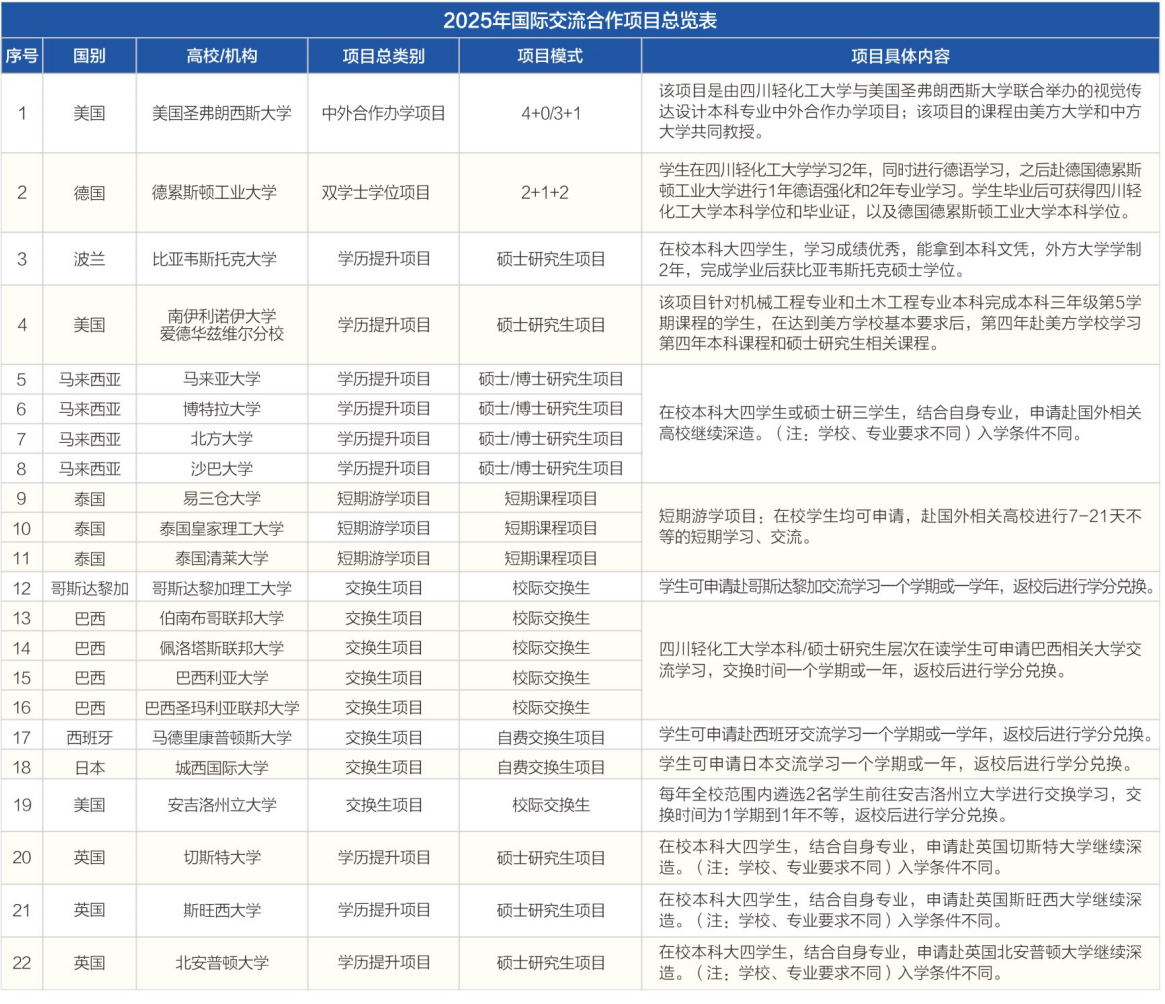Select the 项目具体内容 column header
Viewport: 1165px width, 1004px height.
899,55
